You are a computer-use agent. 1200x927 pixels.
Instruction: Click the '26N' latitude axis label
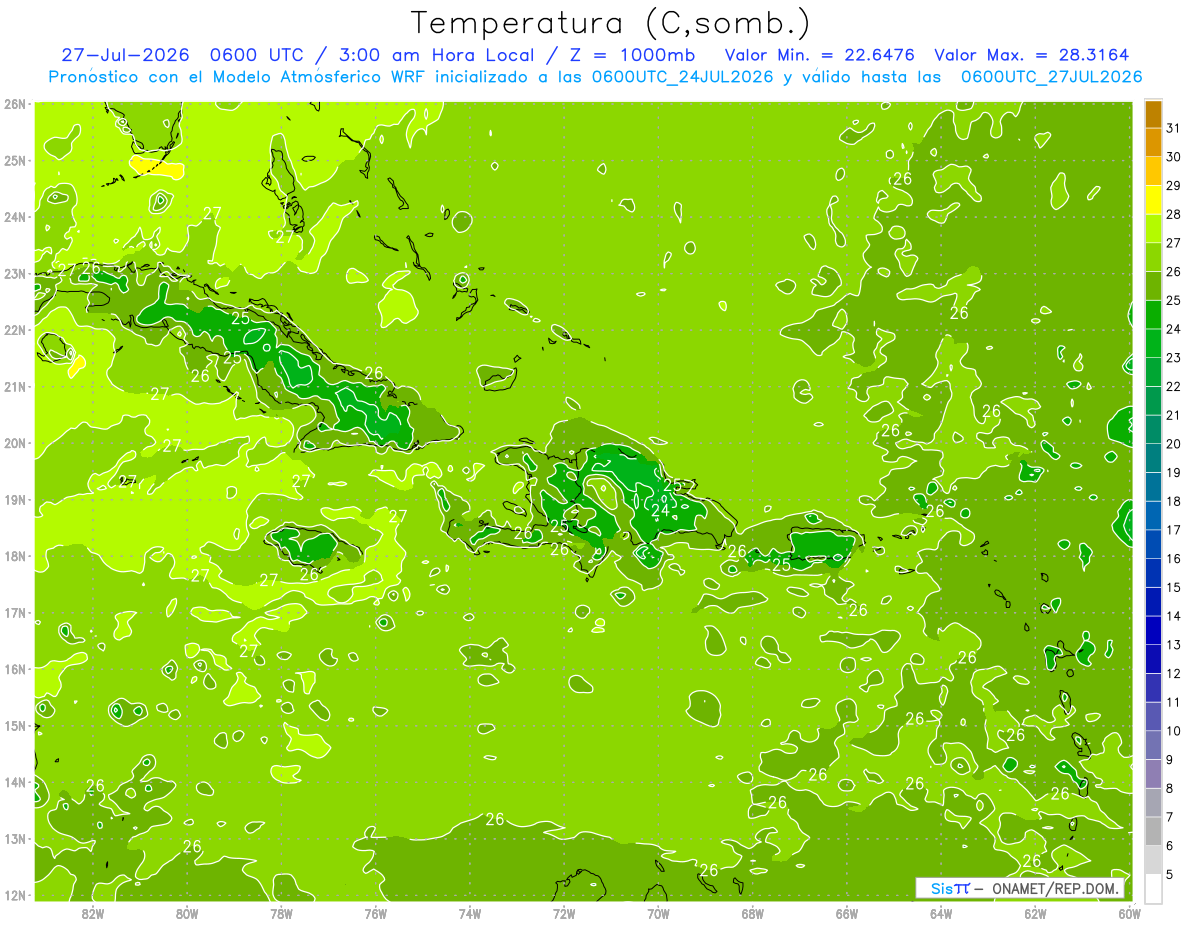coord(15,104)
